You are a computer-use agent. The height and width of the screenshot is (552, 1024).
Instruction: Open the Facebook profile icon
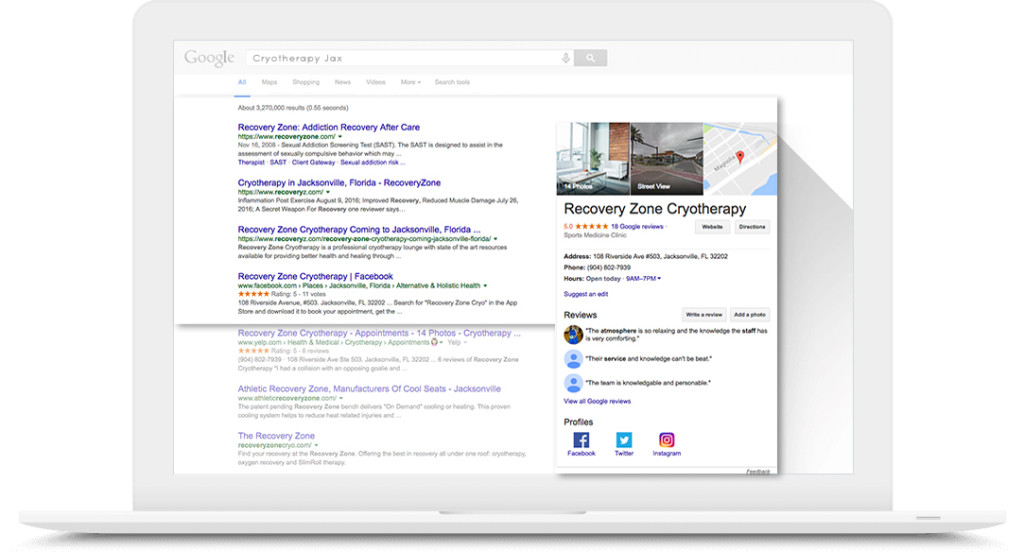581,440
